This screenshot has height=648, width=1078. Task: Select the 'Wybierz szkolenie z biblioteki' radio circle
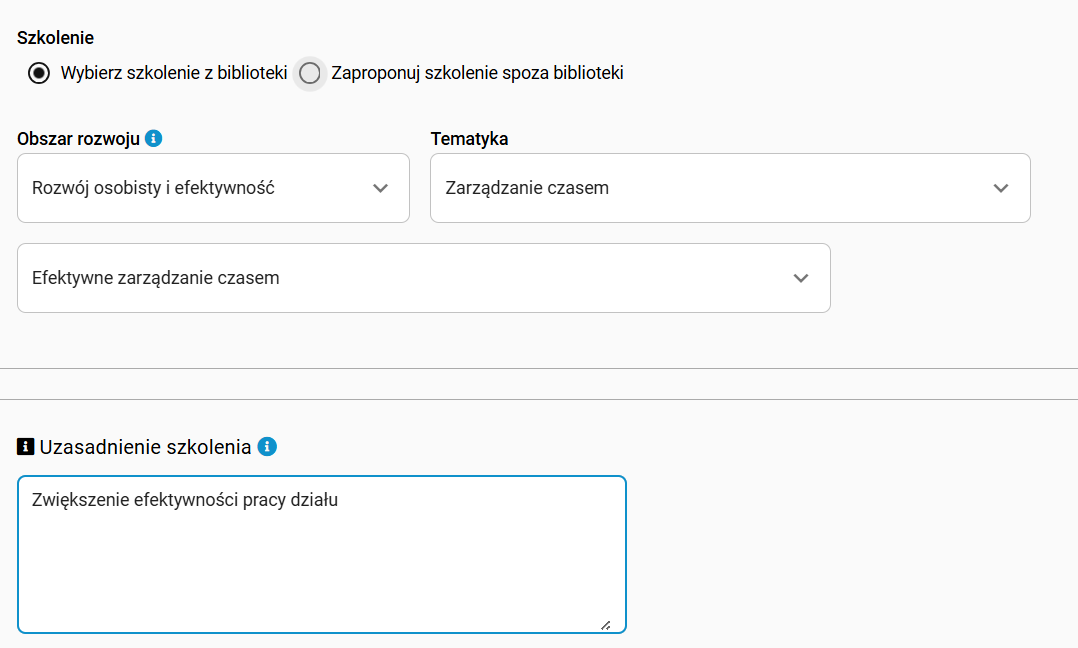point(38,73)
